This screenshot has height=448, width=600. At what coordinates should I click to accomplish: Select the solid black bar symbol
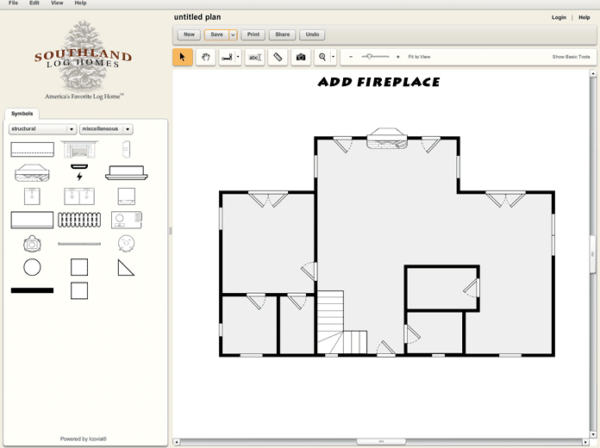pyautogui.click(x=32, y=291)
